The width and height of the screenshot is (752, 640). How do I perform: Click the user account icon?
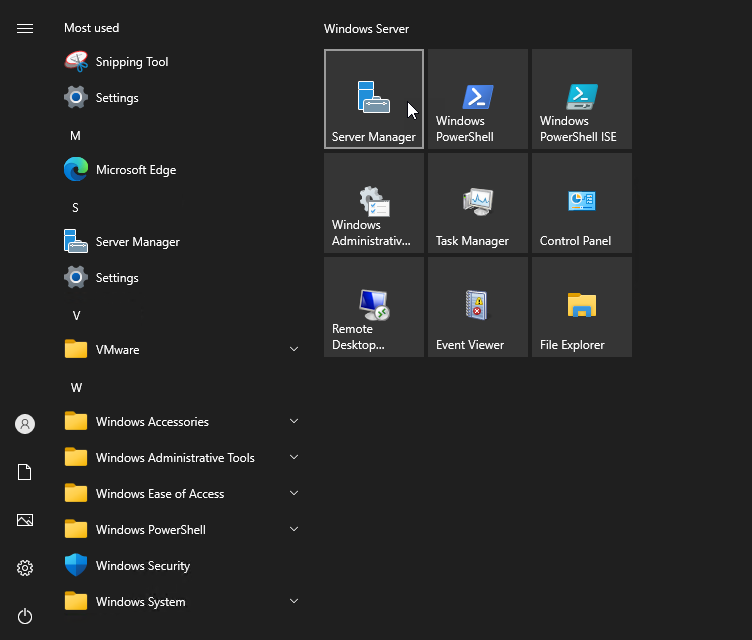pyautogui.click(x=25, y=424)
